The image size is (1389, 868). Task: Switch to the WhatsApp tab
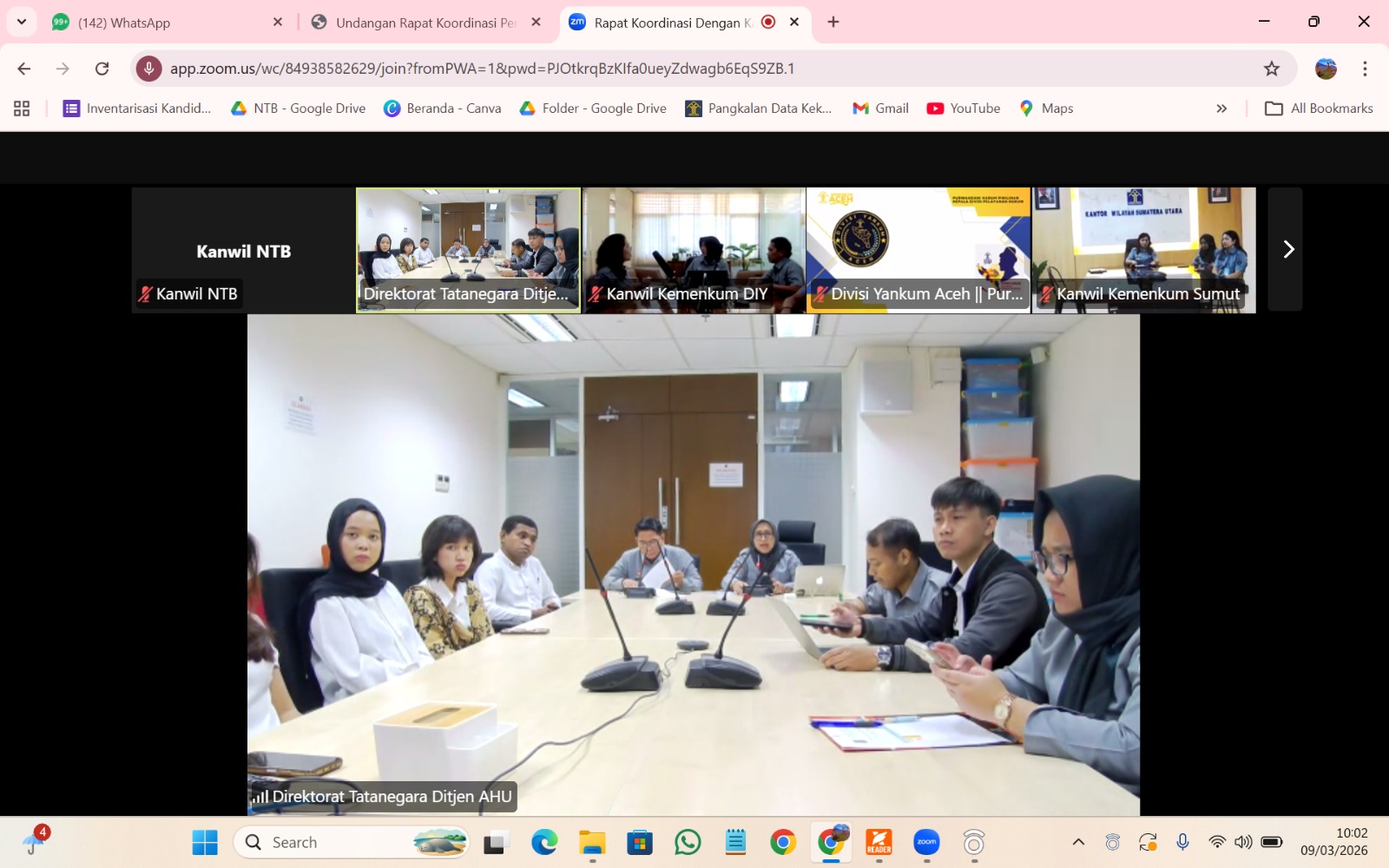pos(165,23)
